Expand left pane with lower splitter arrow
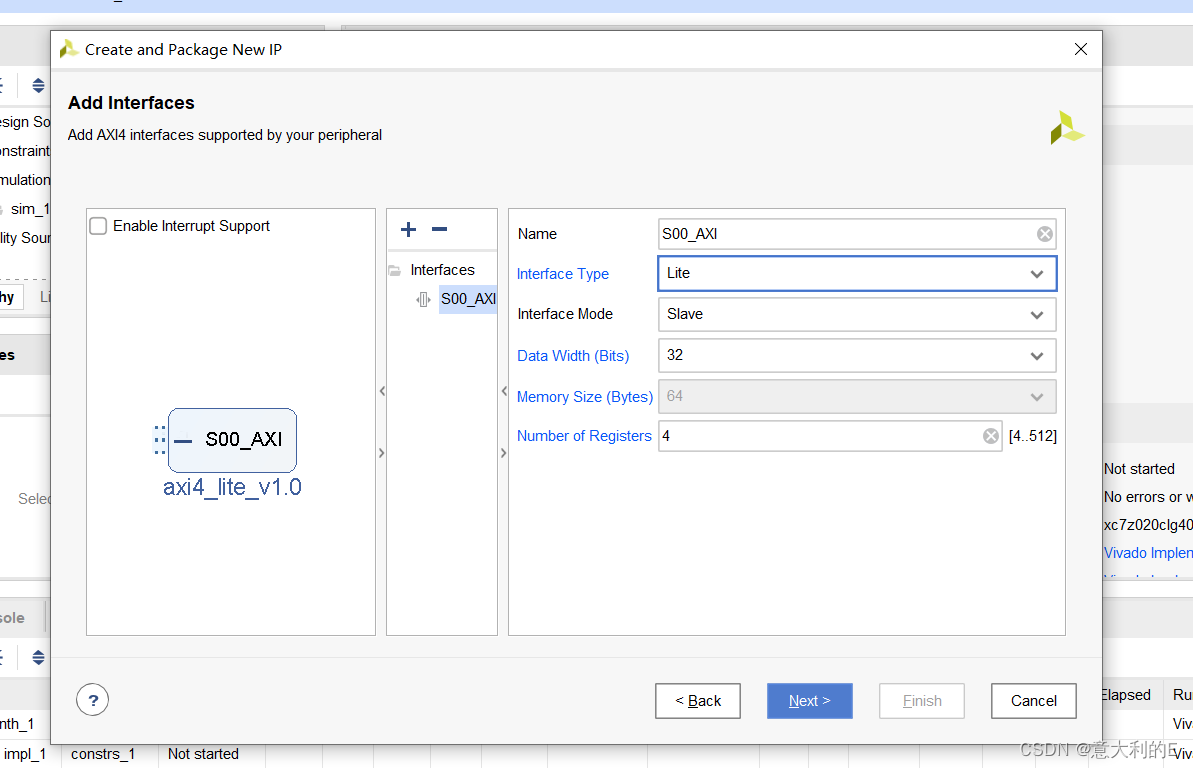The image size is (1193, 768). [382, 453]
